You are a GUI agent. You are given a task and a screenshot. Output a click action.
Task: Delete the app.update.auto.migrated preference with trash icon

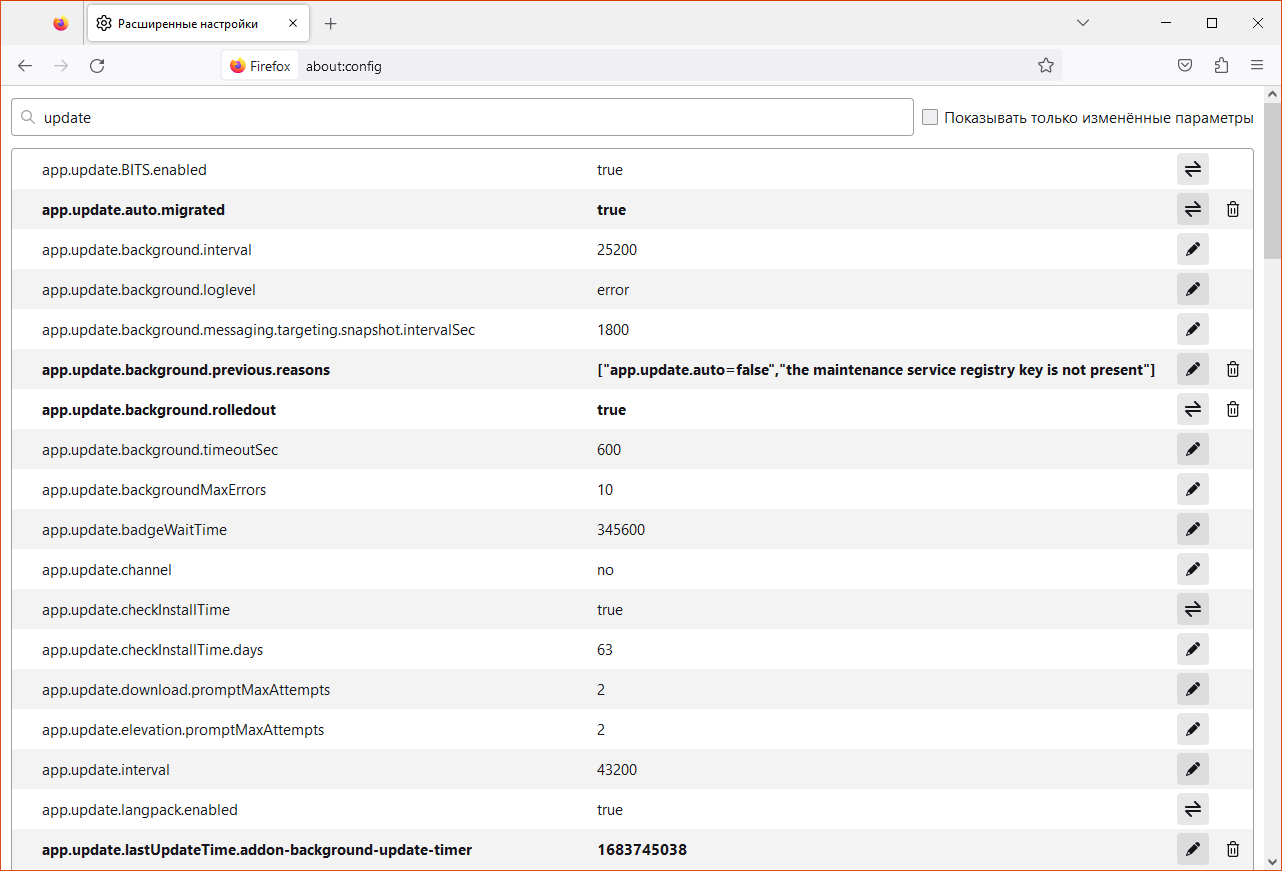1233,210
